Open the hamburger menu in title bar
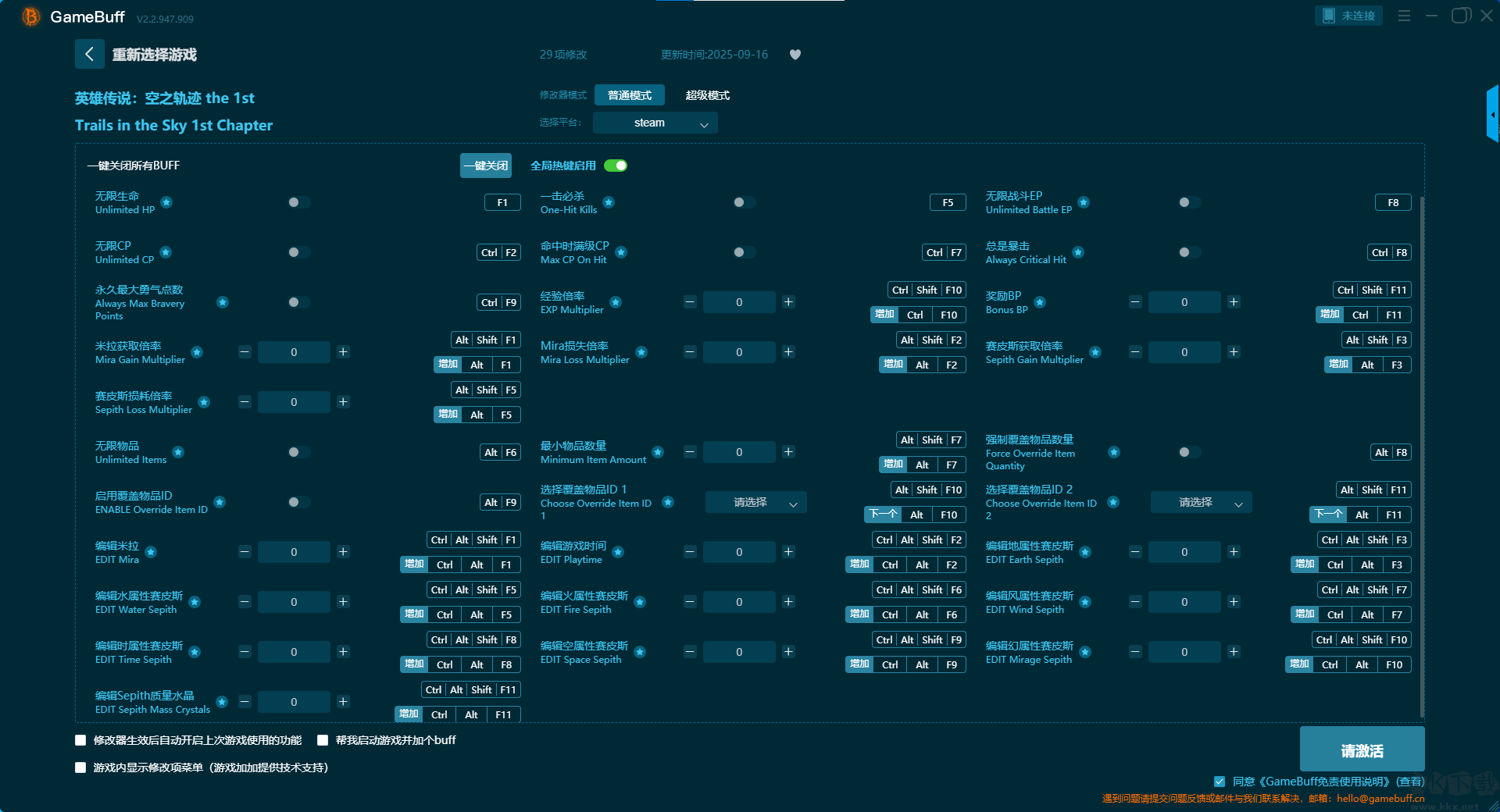1500x812 pixels. pos(1404,16)
